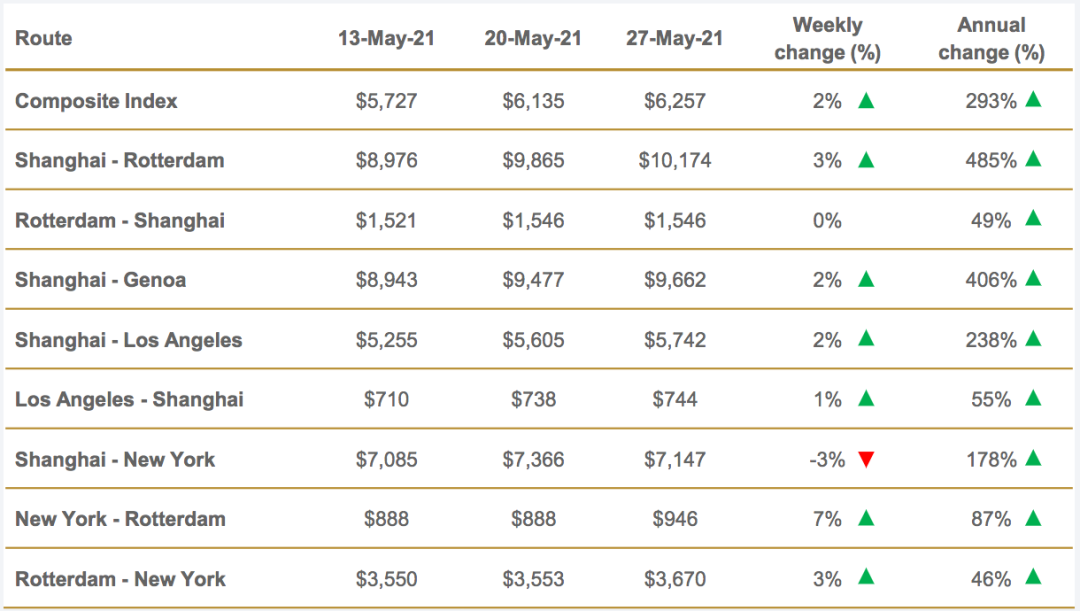Select the 13-May-21 column header
The height and width of the screenshot is (611, 1080).
coord(386,39)
